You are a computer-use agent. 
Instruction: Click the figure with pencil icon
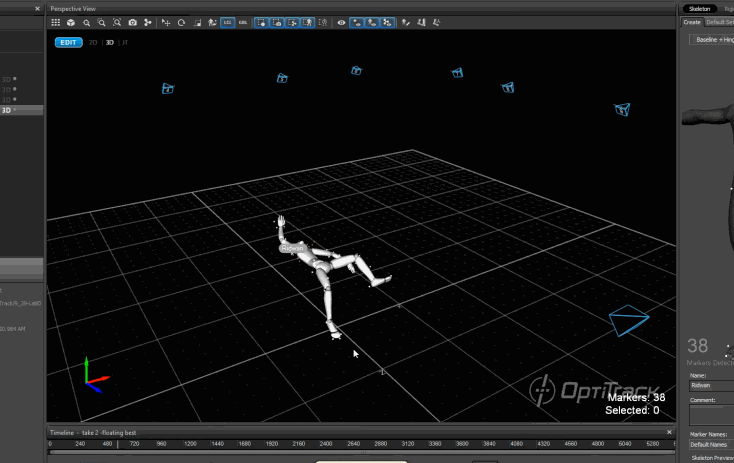click(406, 22)
